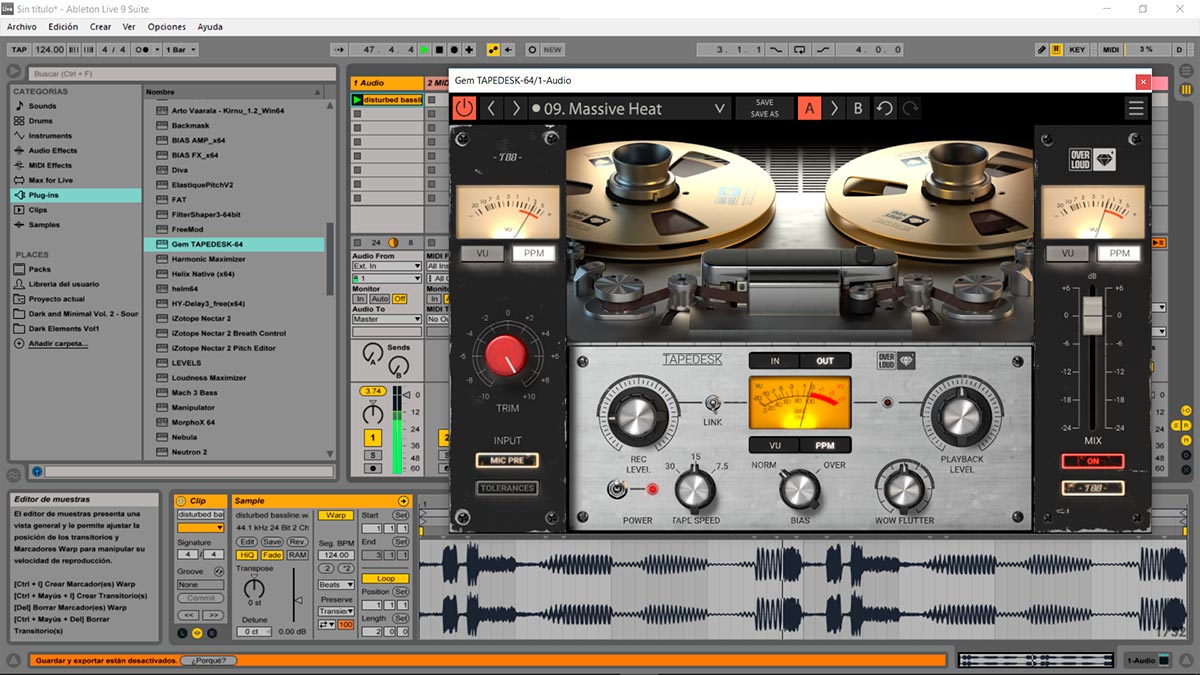Flip the TAPEDESK Link switch

[713, 404]
